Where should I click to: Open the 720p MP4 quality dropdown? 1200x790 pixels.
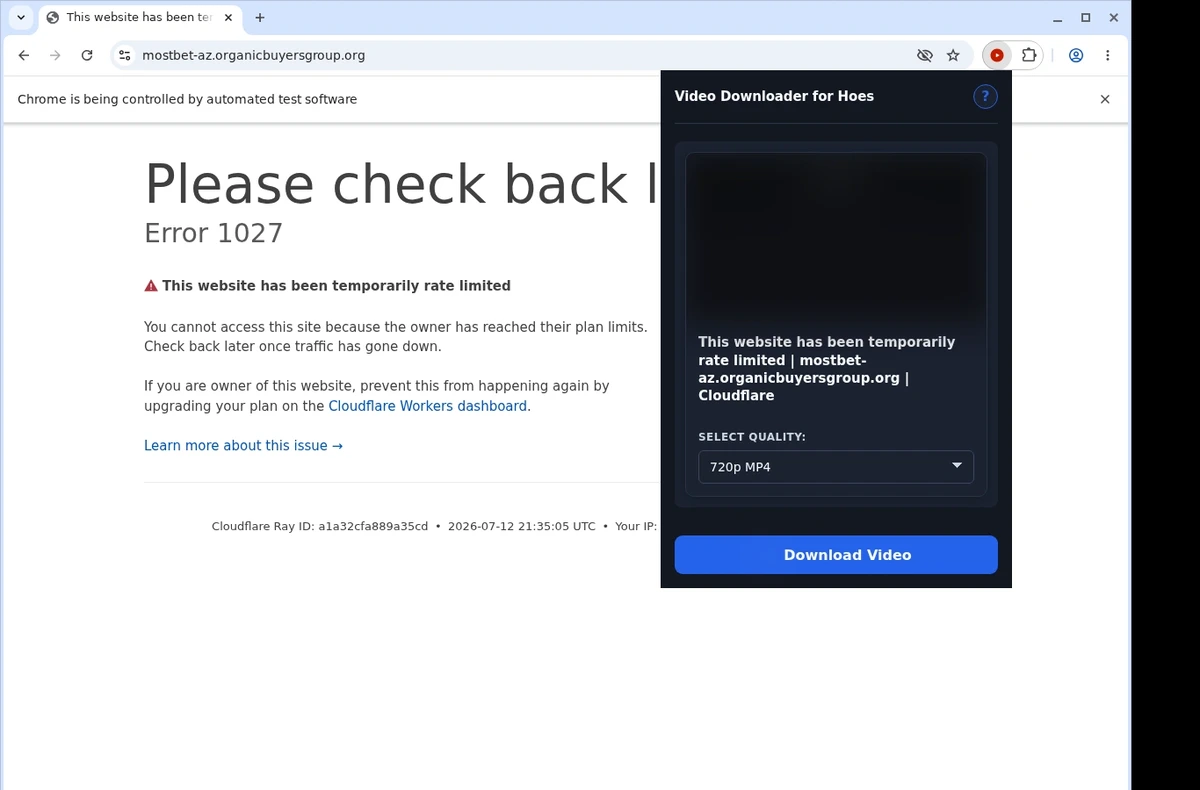click(836, 467)
